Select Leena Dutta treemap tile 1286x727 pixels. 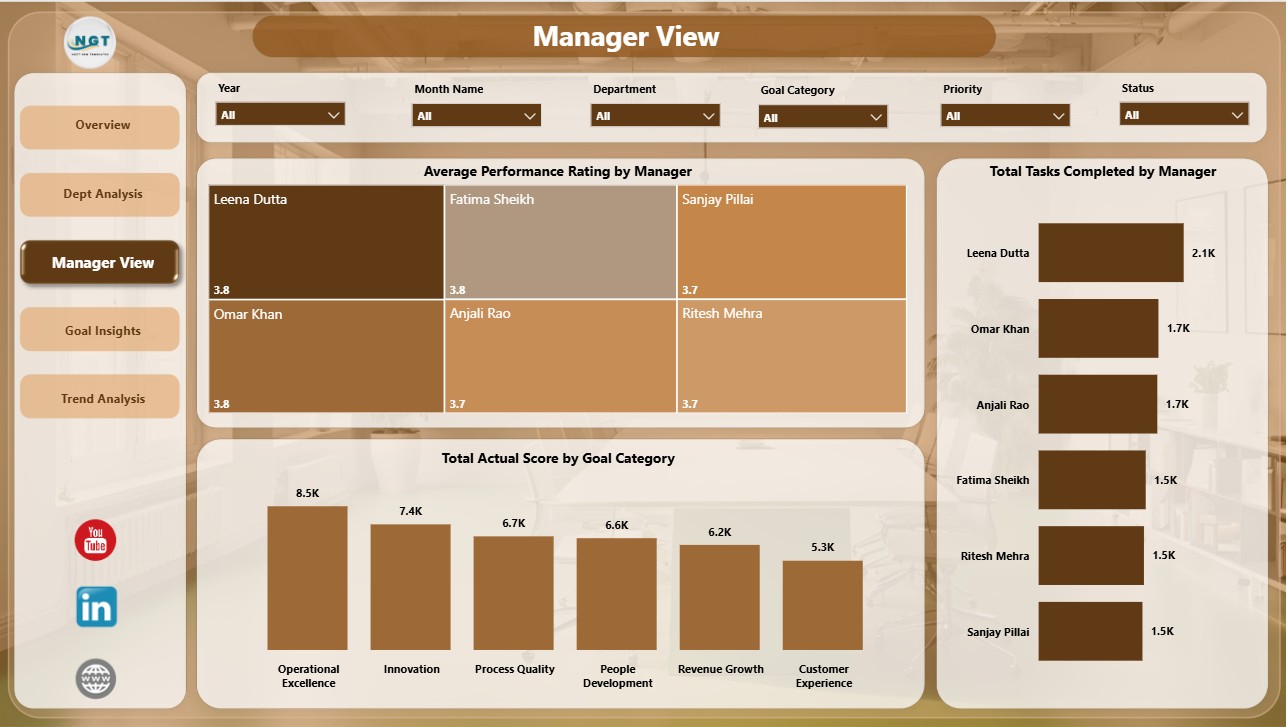coord(326,242)
